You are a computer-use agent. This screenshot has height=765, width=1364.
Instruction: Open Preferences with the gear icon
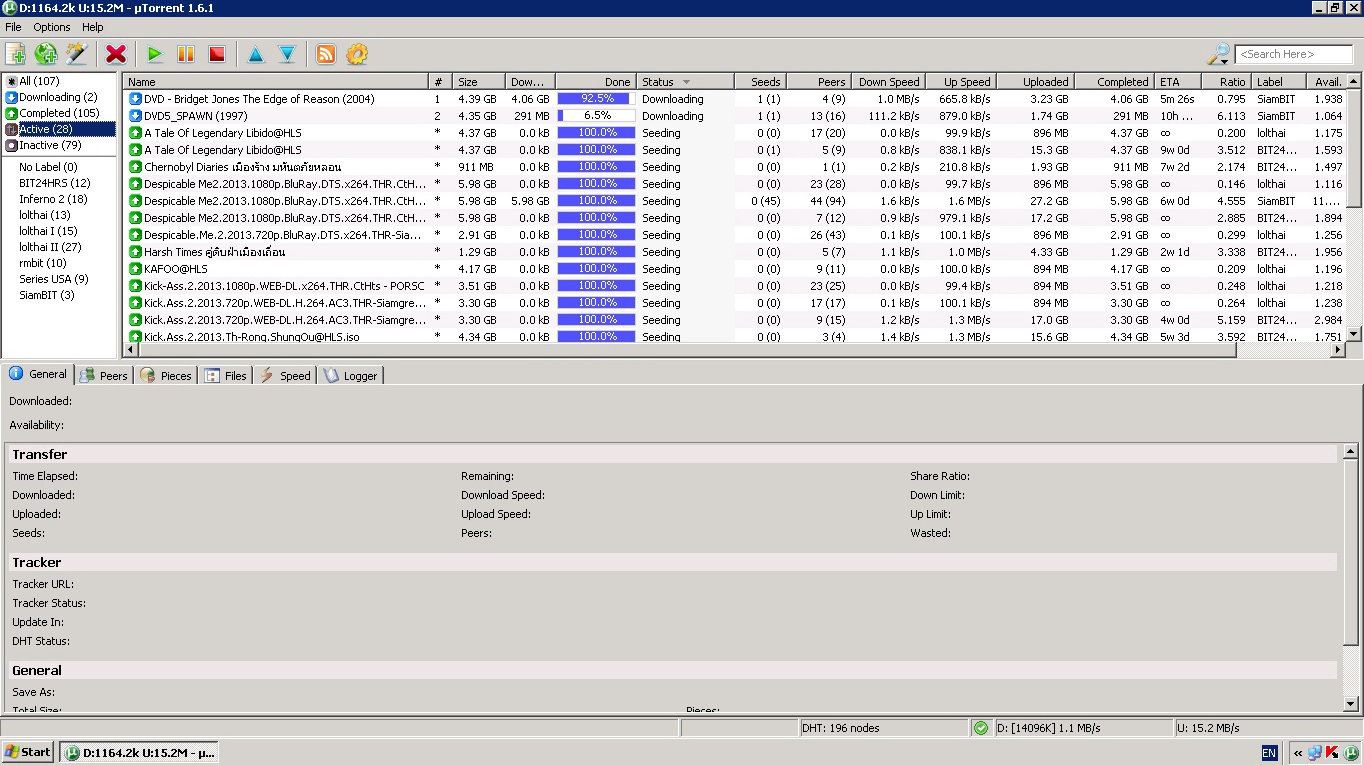(x=357, y=54)
